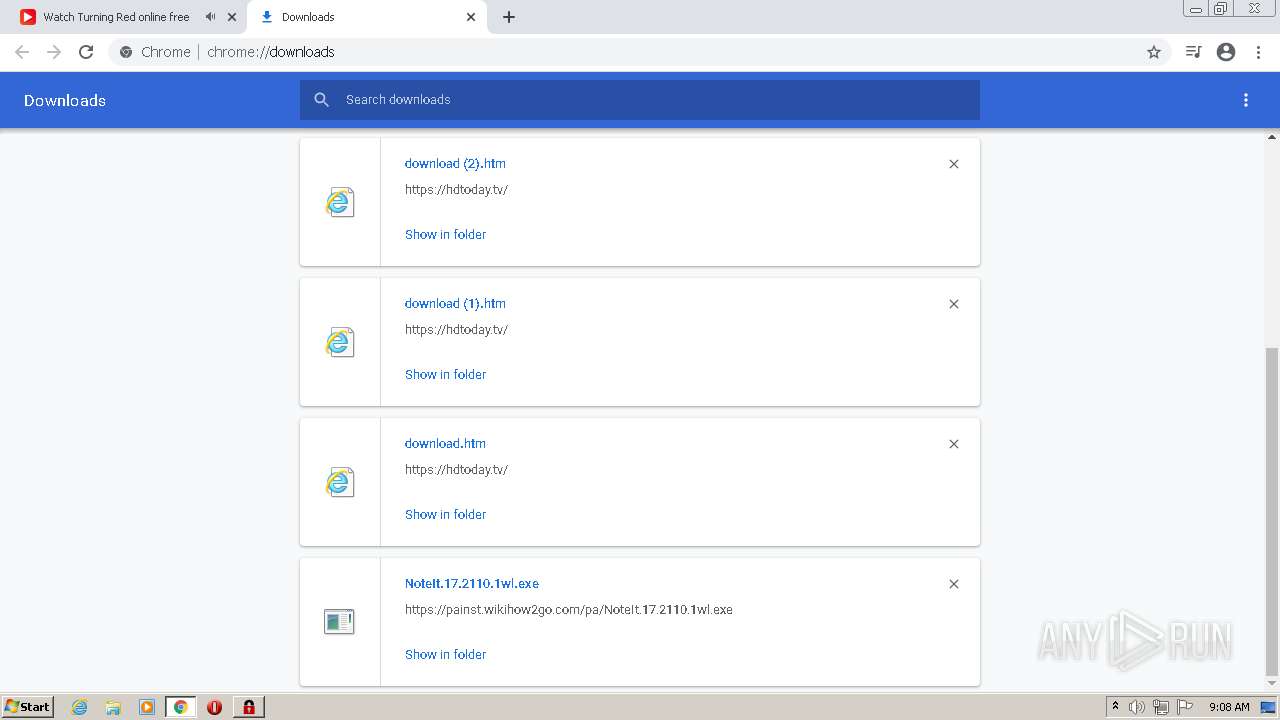This screenshot has width=1280, height=720.
Task: Click the download.htm file icon
Action: [340, 482]
